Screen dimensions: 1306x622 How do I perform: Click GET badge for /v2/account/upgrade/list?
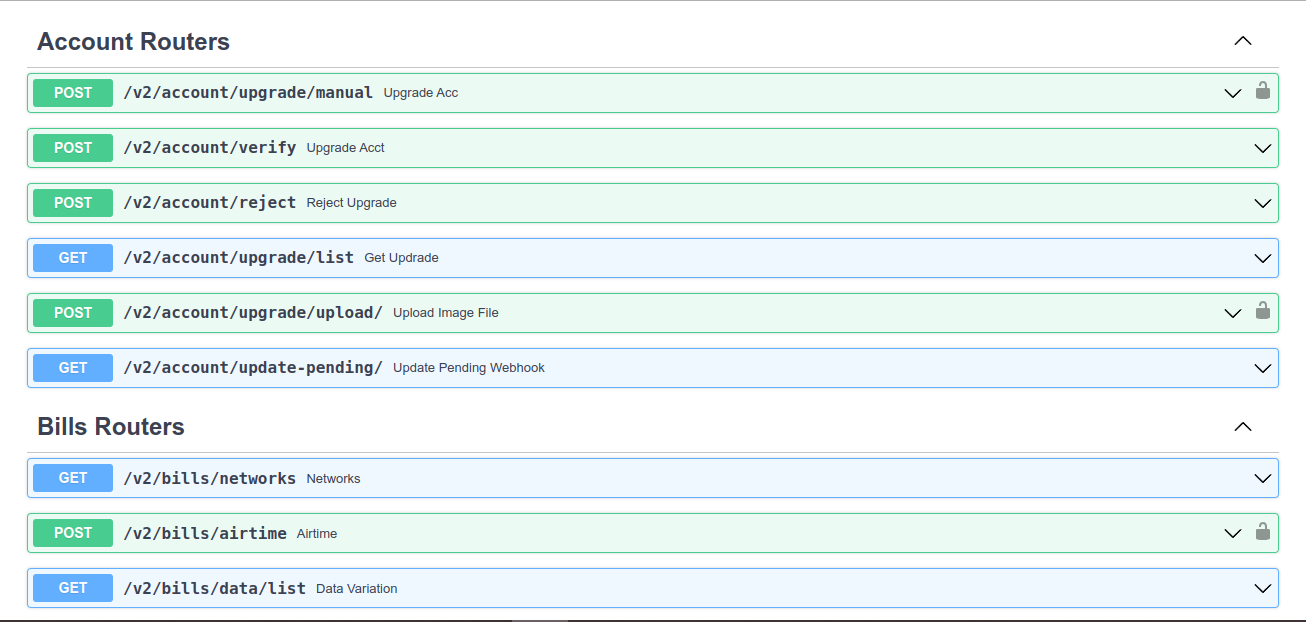(73, 258)
